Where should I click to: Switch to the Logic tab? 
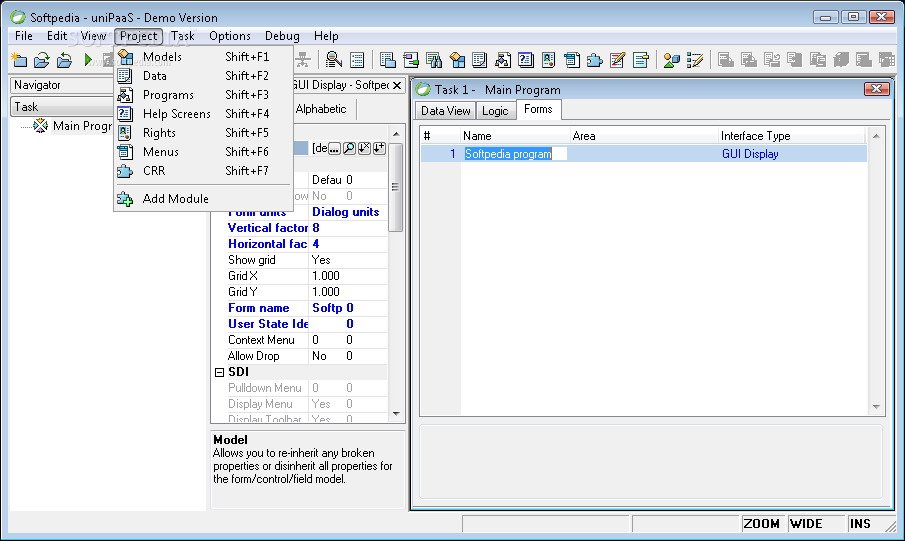pyautogui.click(x=495, y=110)
